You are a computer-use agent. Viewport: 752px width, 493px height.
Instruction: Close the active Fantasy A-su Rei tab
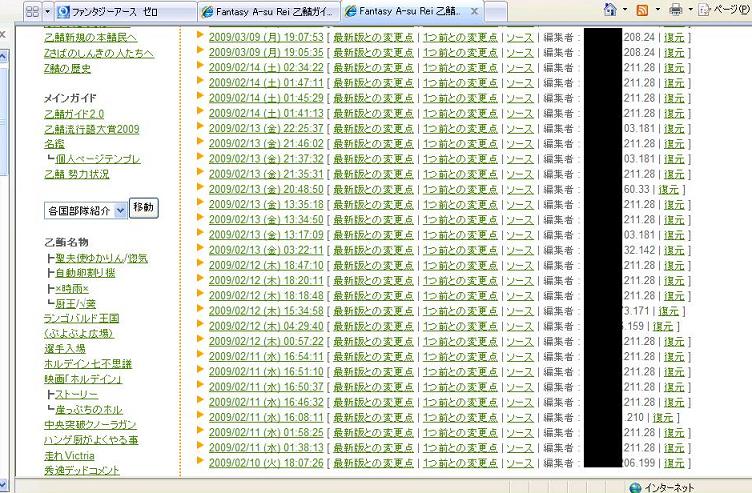(474, 12)
